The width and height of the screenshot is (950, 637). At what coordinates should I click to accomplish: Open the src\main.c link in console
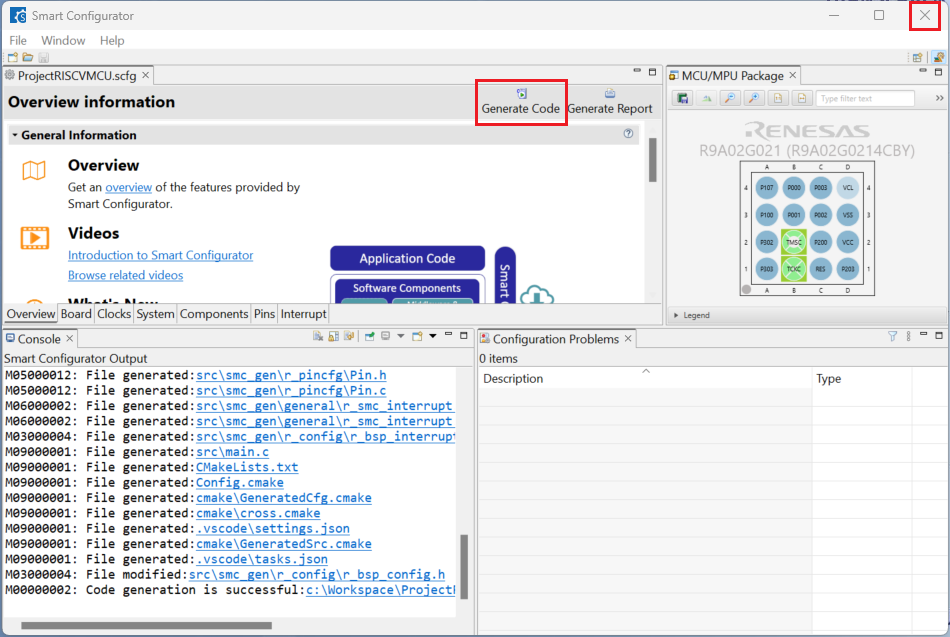pos(232,452)
